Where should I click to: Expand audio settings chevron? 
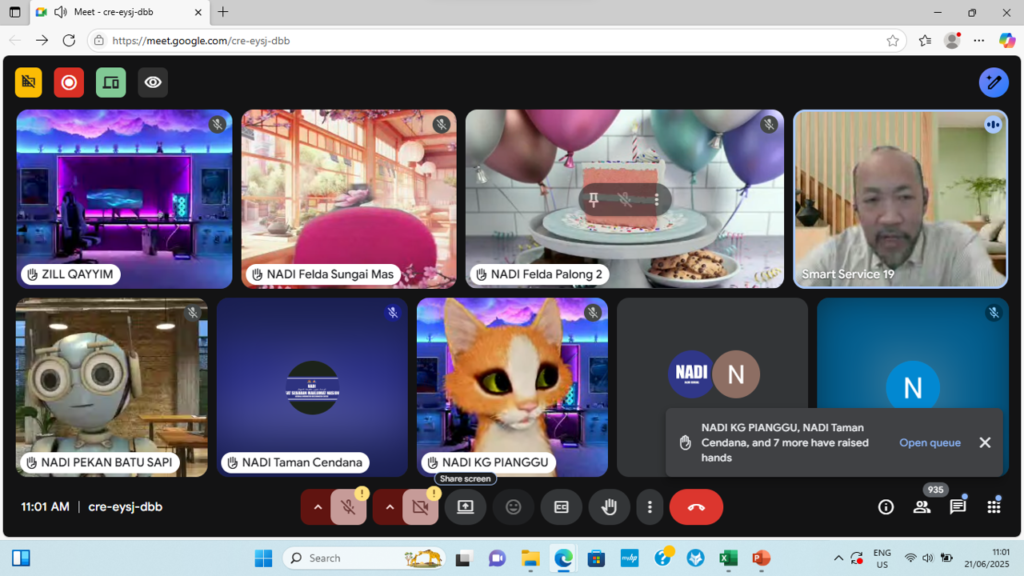[317, 507]
